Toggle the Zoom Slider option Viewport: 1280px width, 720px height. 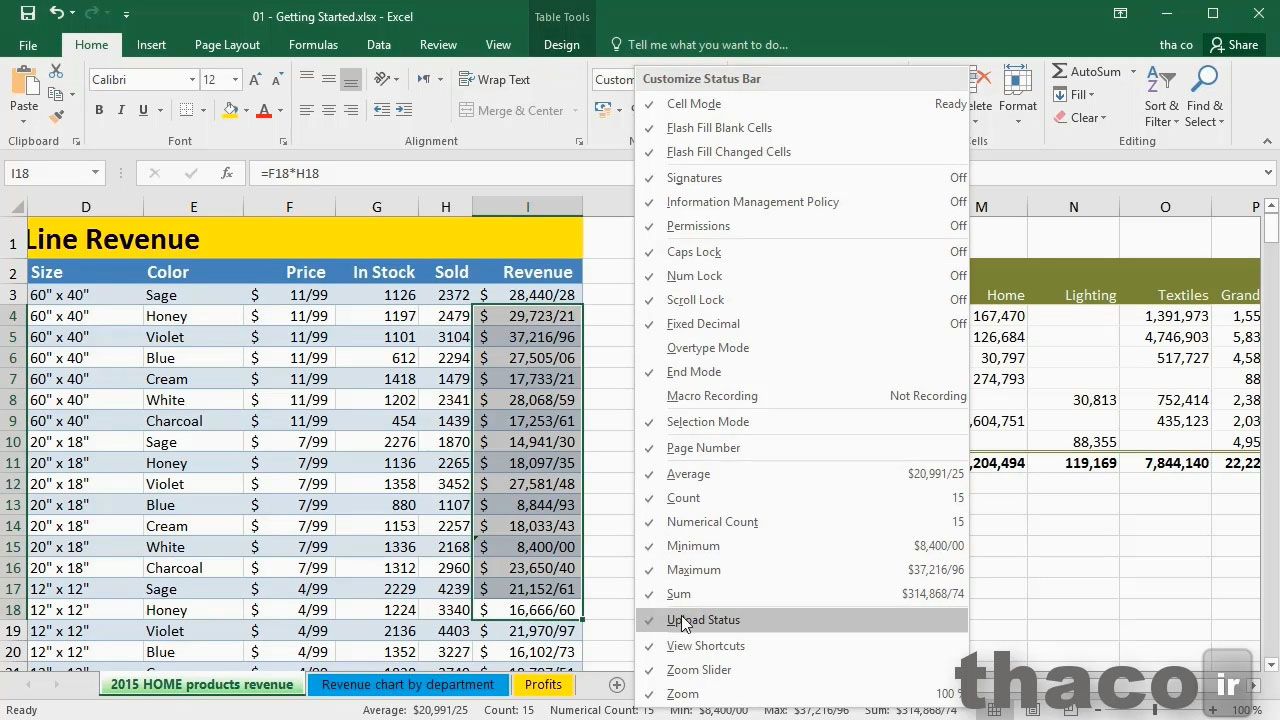tap(802, 670)
